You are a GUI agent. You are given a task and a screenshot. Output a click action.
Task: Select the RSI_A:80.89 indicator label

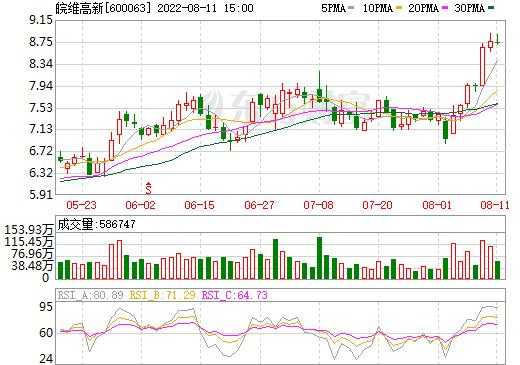click(x=91, y=295)
